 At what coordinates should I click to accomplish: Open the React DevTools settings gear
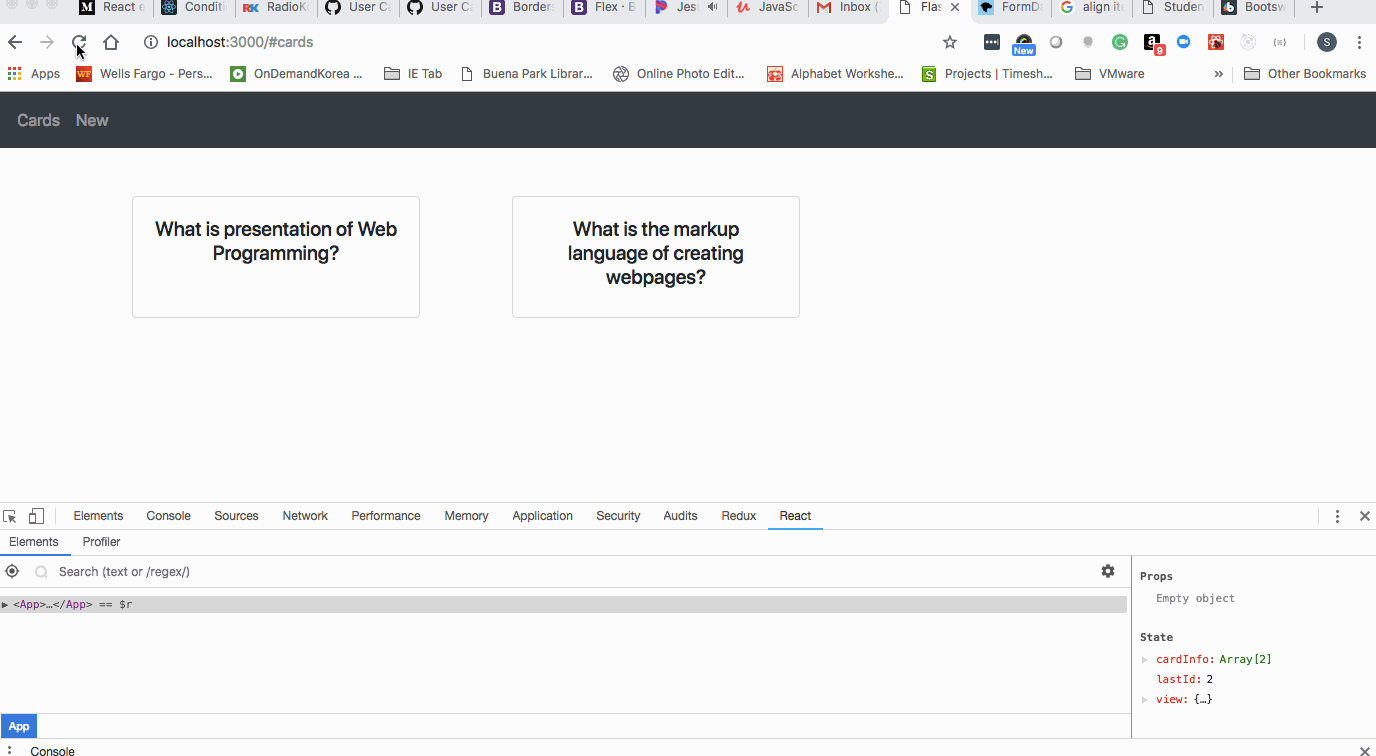pyautogui.click(x=1108, y=571)
